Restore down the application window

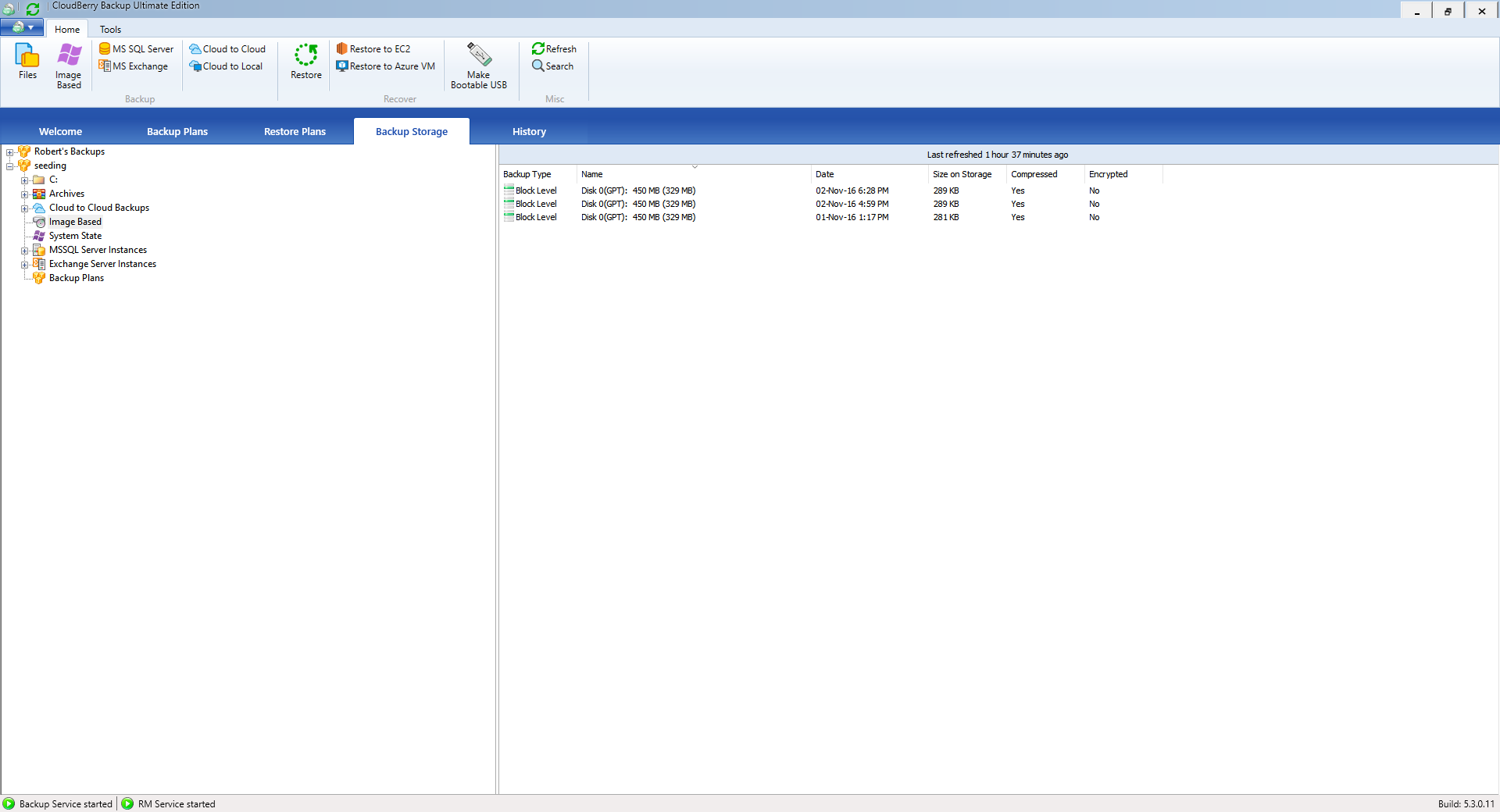1448,11
